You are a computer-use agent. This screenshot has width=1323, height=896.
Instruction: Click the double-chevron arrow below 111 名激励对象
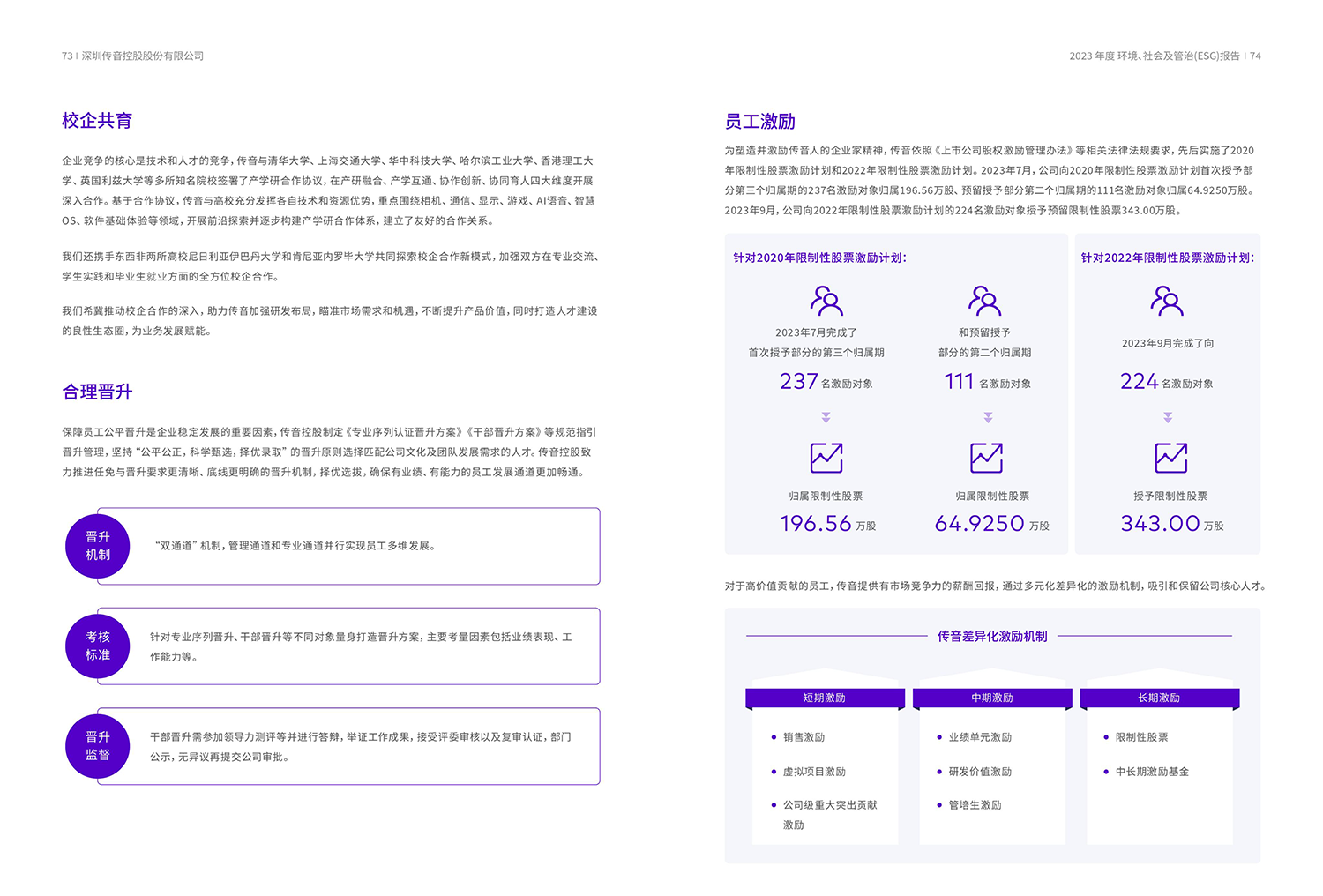click(x=988, y=417)
